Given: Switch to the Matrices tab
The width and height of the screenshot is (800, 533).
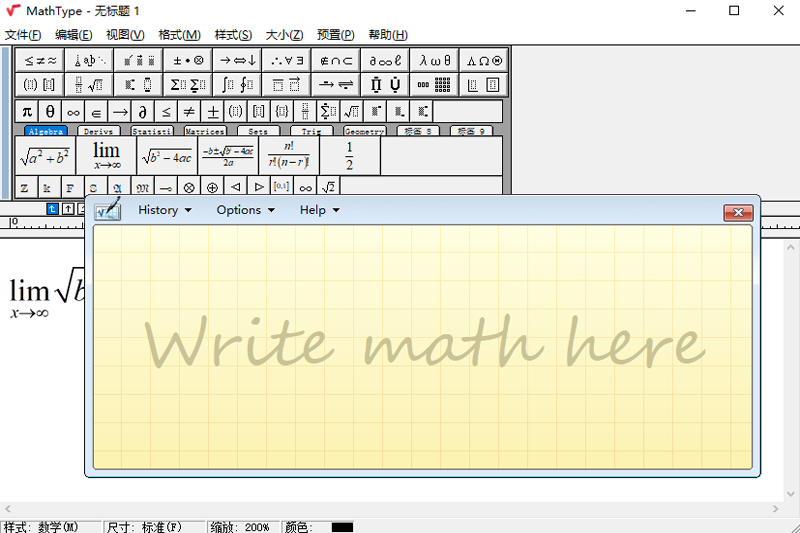Looking at the screenshot, I should [x=204, y=131].
